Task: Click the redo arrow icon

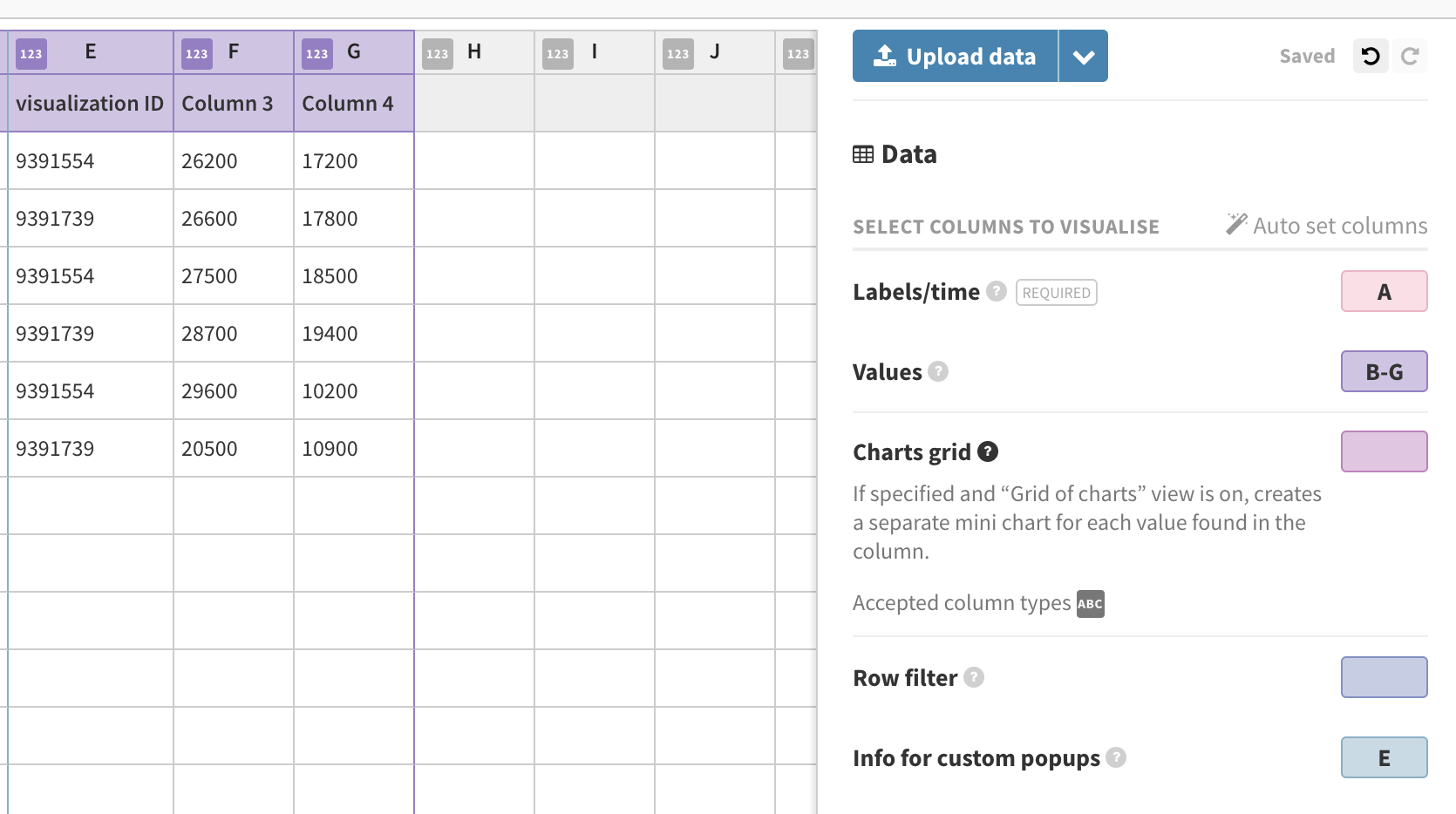Action: click(x=1411, y=56)
